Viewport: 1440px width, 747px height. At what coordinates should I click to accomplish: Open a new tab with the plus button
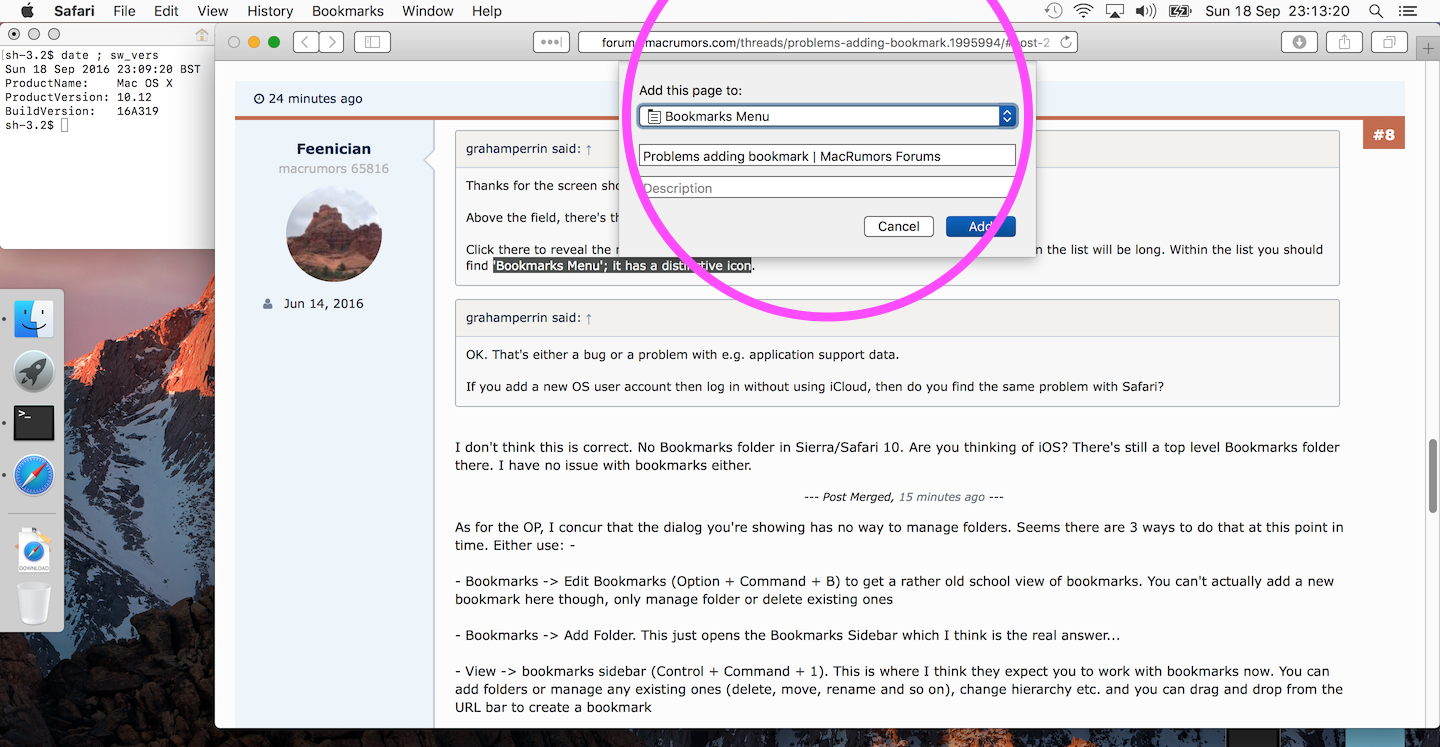coord(1428,48)
